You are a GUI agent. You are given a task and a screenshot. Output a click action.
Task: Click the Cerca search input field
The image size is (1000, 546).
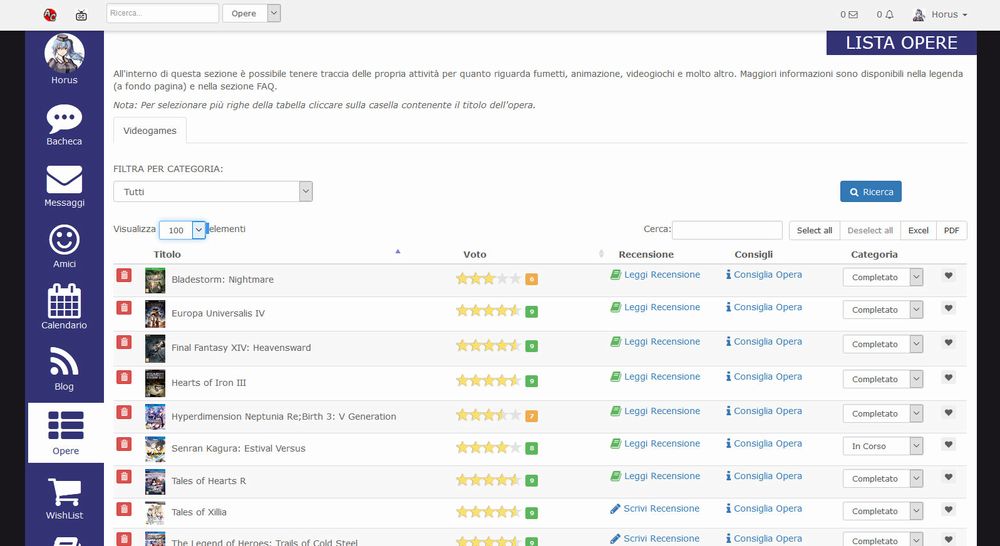[727, 230]
